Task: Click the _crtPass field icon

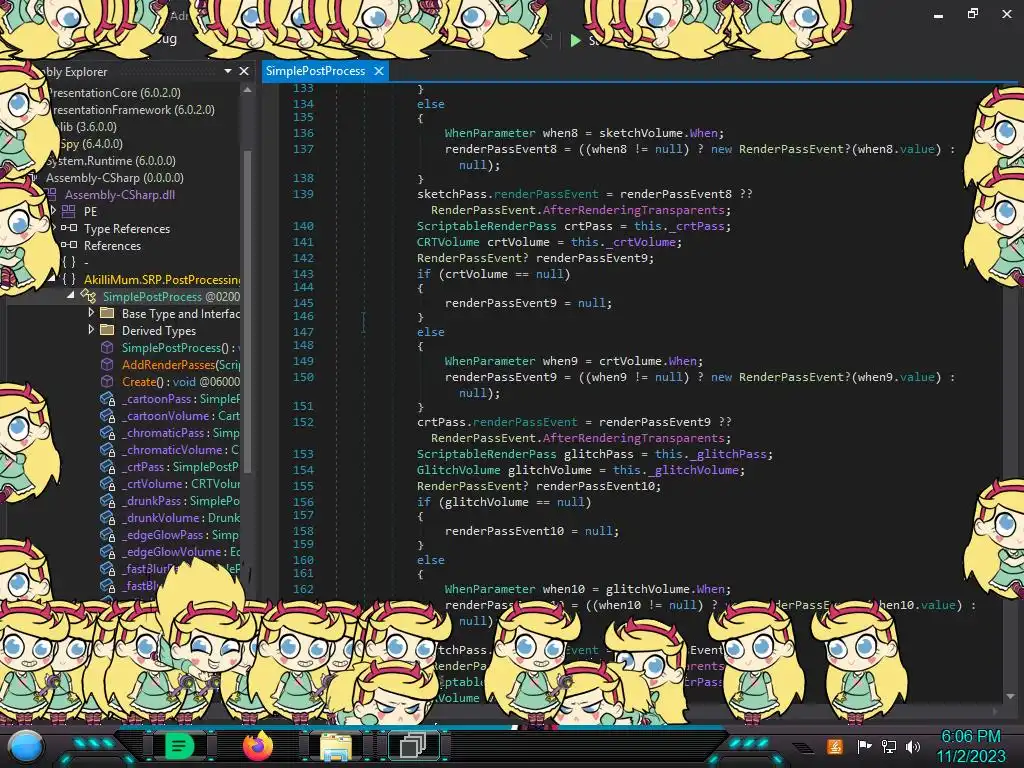Action: (x=108, y=467)
